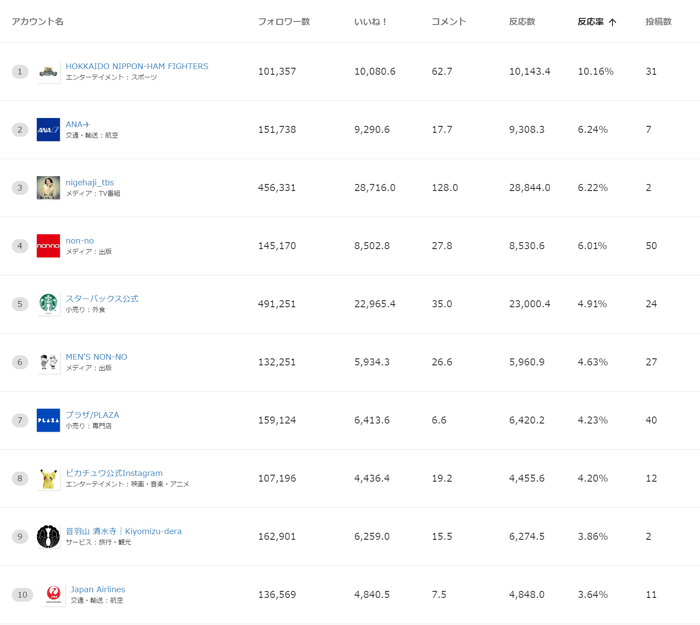This screenshot has height=625, width=700.
Task: Click the MEN'S NON-NO account icon
Action: click(x=48, y=362)
